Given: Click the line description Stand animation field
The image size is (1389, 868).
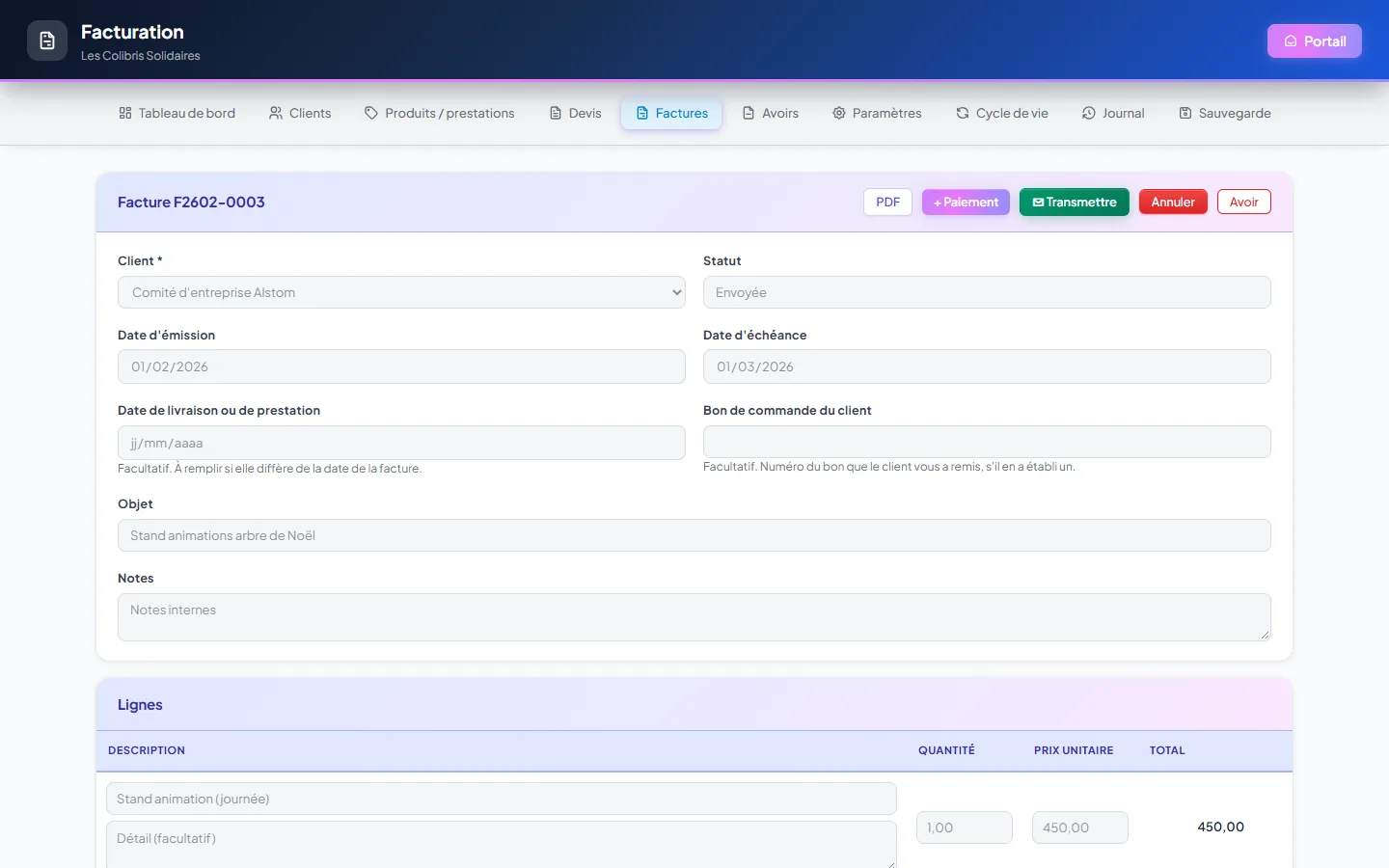Looking at the screenshot, I should [x=502, y=799].
